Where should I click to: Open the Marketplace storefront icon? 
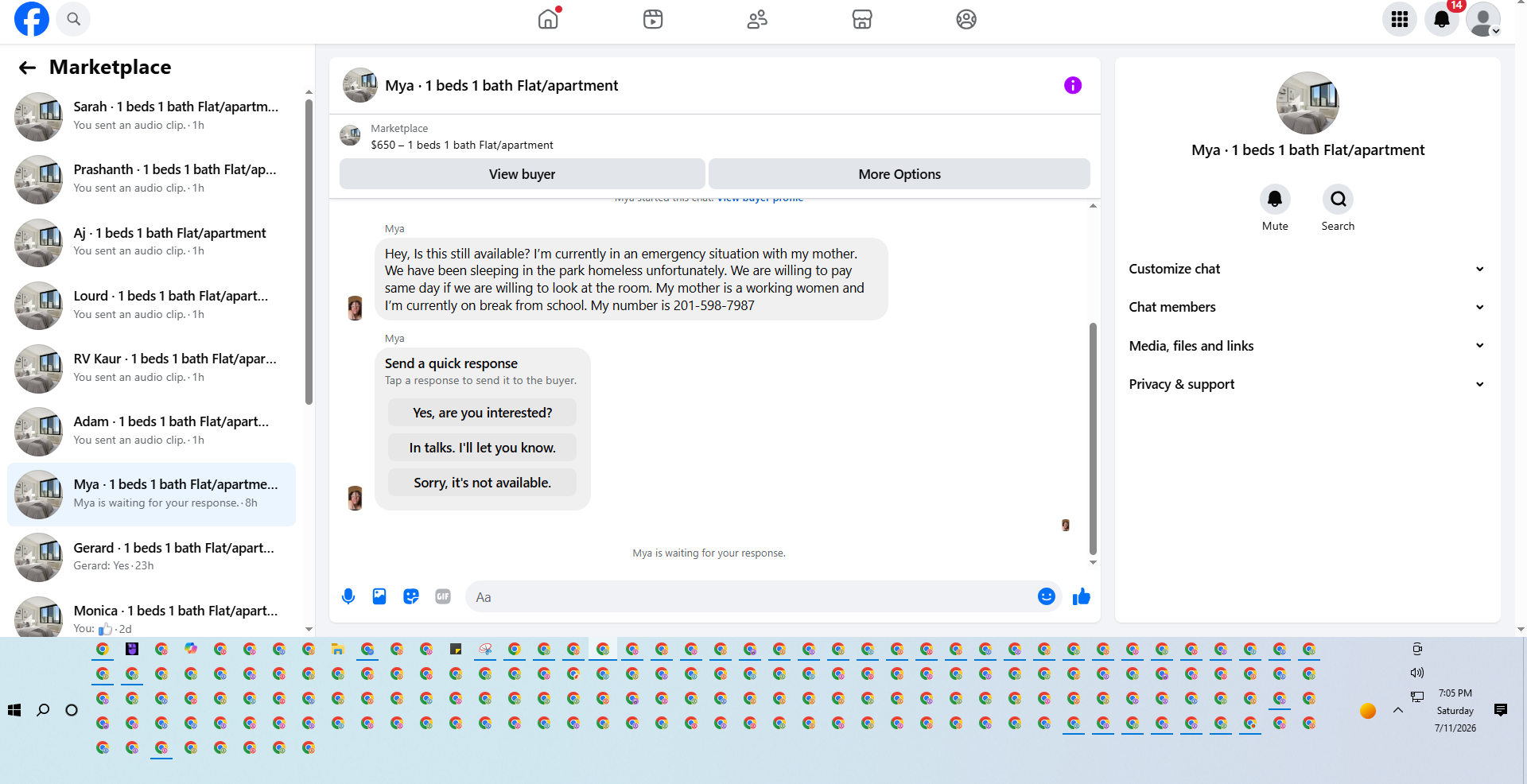click(x=862, y=19)
